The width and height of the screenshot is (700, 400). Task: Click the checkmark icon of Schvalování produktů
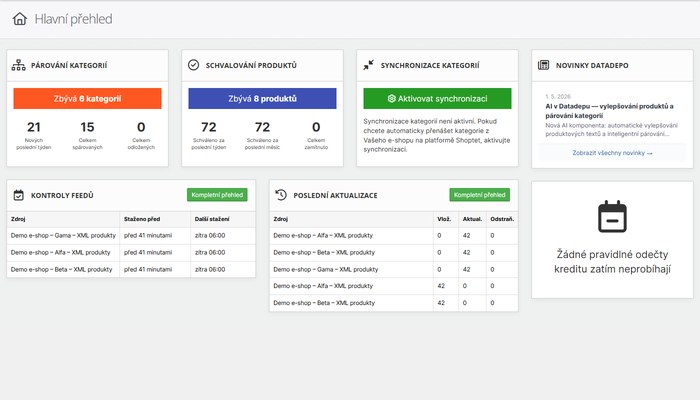(193, 65)
